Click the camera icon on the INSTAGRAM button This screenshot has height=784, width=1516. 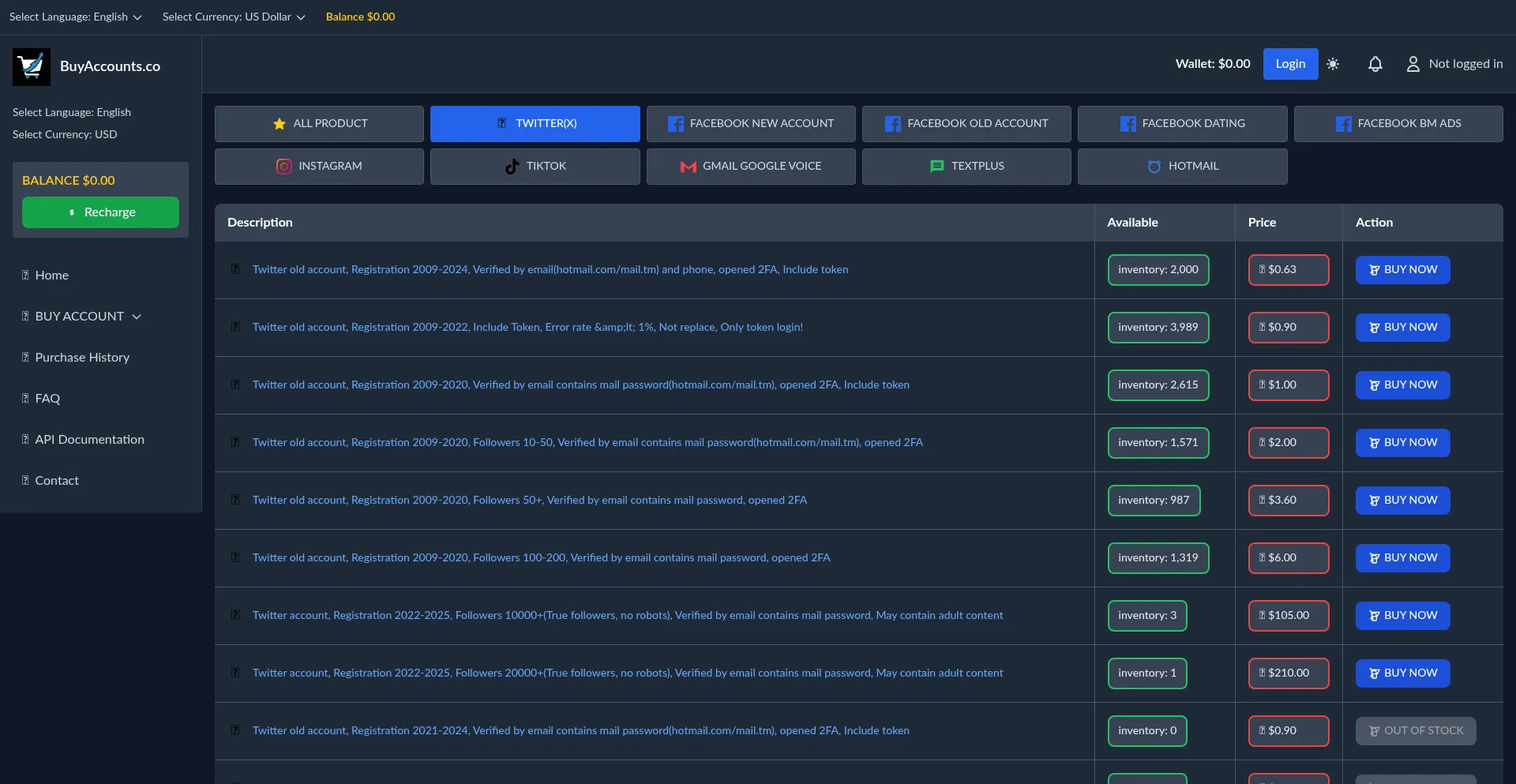click(283, 166)
